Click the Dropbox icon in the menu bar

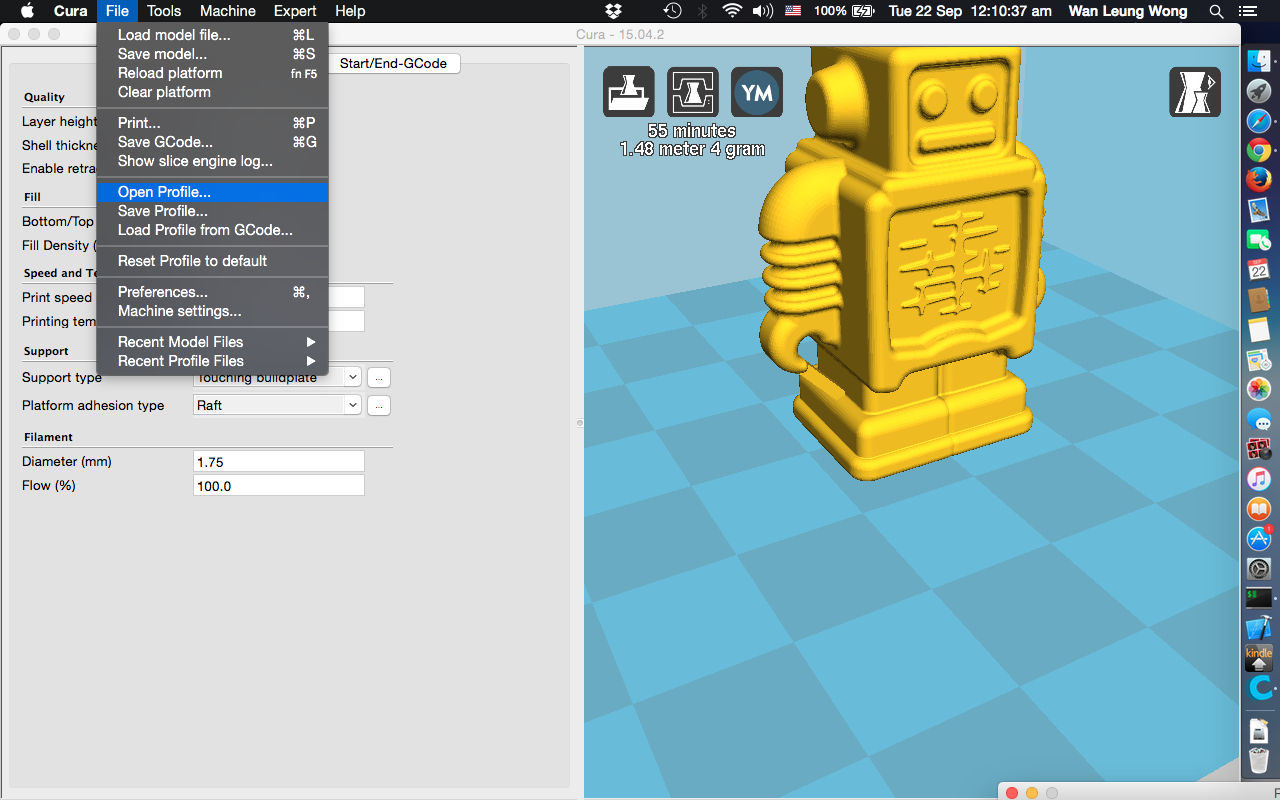click(614, 11)
